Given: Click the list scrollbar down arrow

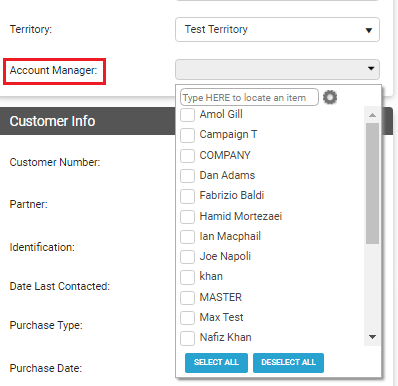Looking at the screenshot, I should click(372, 337).
